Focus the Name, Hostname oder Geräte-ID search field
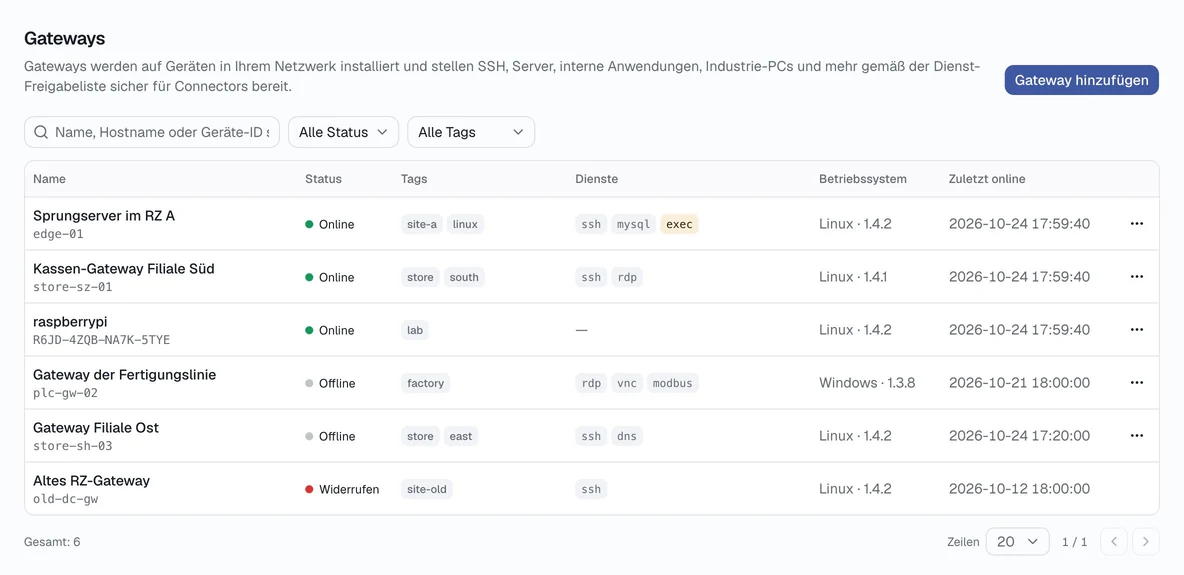Screen dimensions: 1184x575 (152, 132)
